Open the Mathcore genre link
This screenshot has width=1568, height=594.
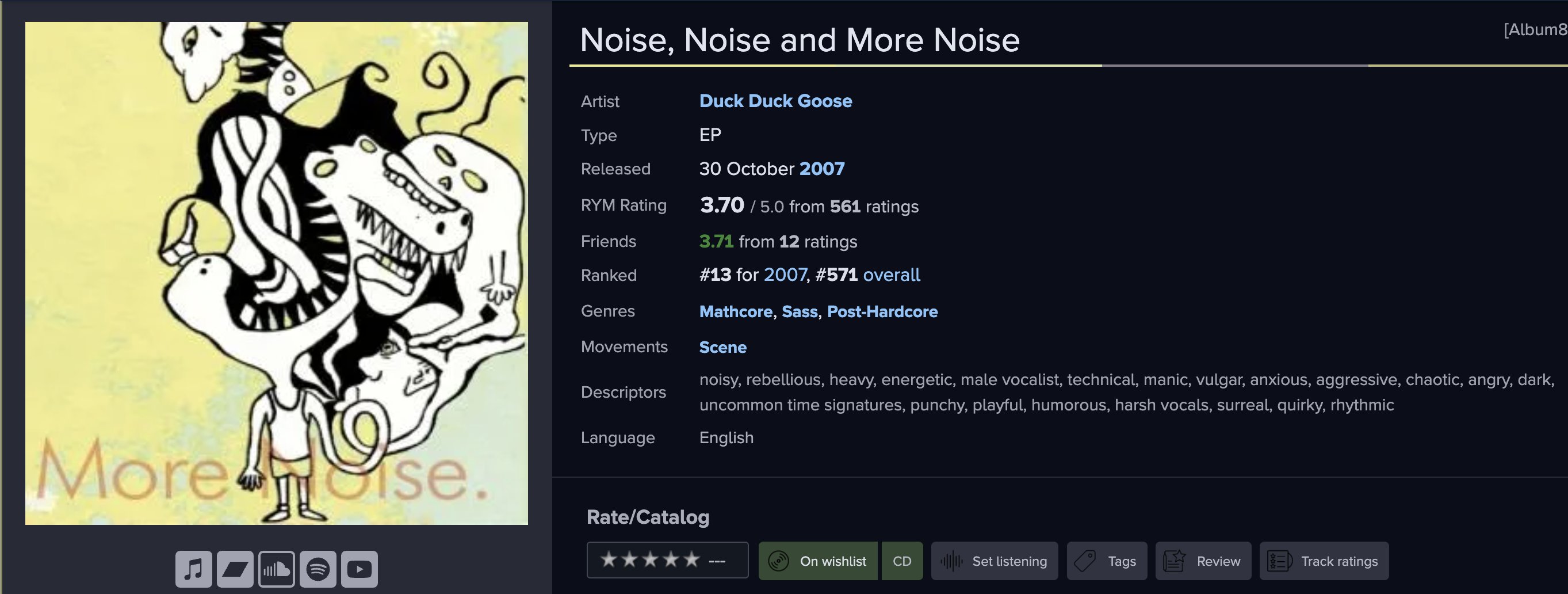pos(735,312)
